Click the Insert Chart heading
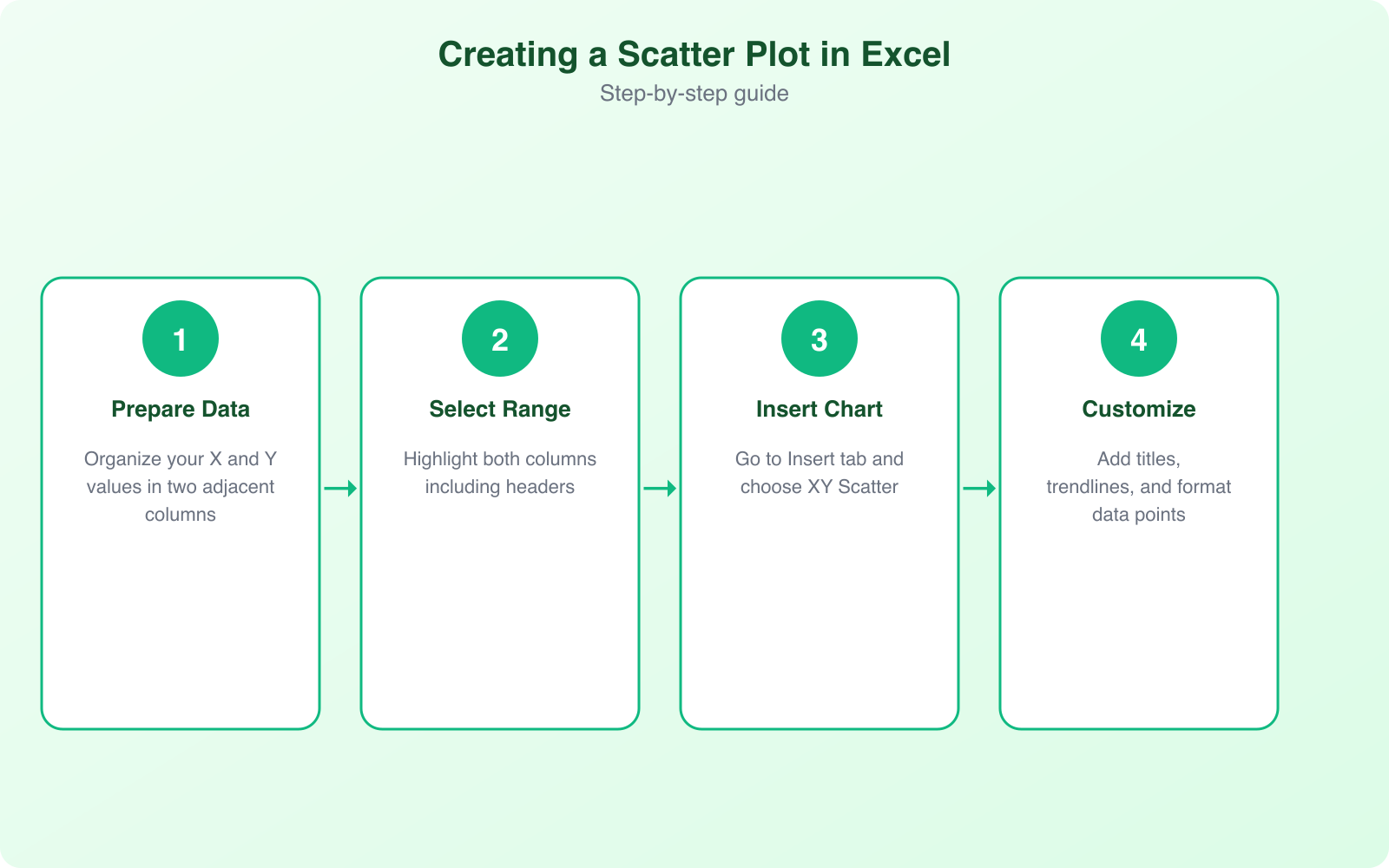 pos(819,409)
